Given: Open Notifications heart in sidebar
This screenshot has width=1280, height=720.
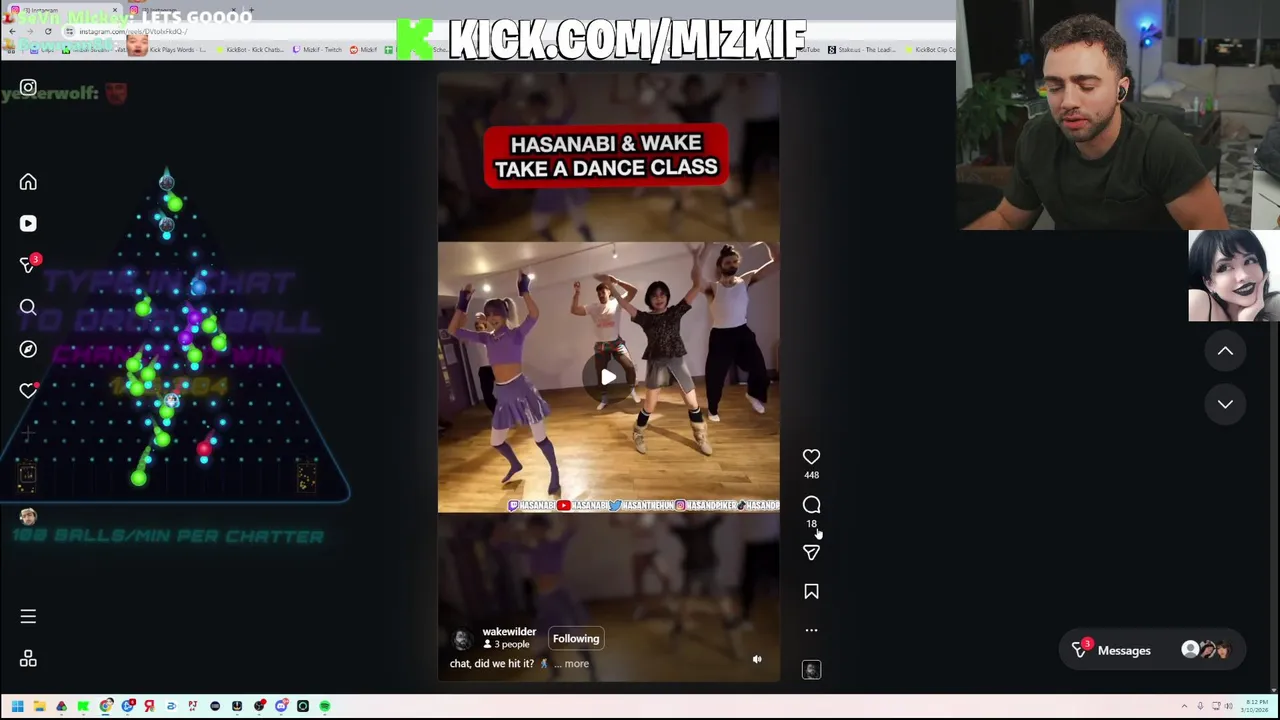Looking at the screenshot, I should coord(28,391).
